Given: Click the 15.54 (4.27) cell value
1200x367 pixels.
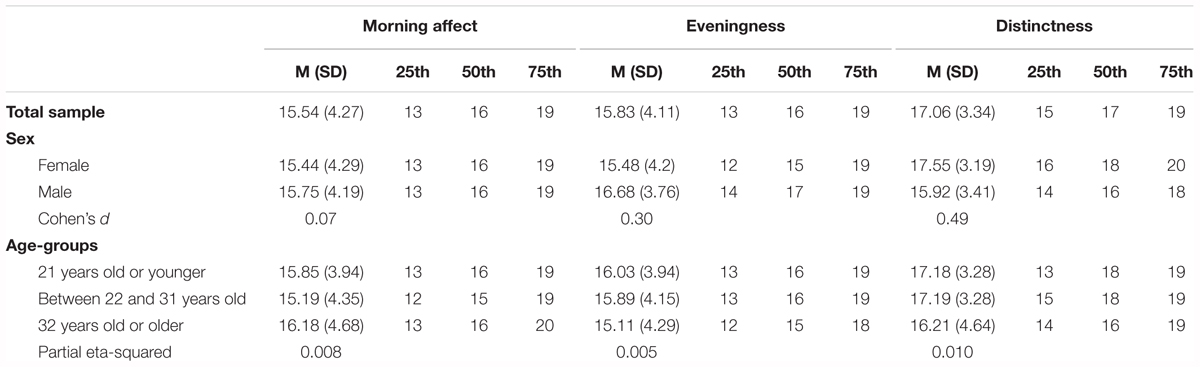Looking at the screenshot, I should [323, 113].
